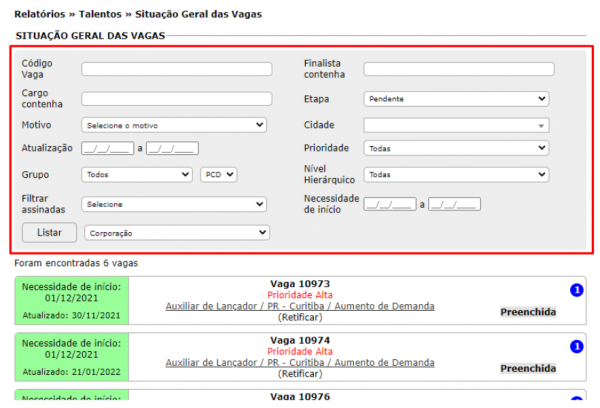This screenshot has width=600, height=408.
Task: Open the Corporação dropdown
Action: [176, 232]
